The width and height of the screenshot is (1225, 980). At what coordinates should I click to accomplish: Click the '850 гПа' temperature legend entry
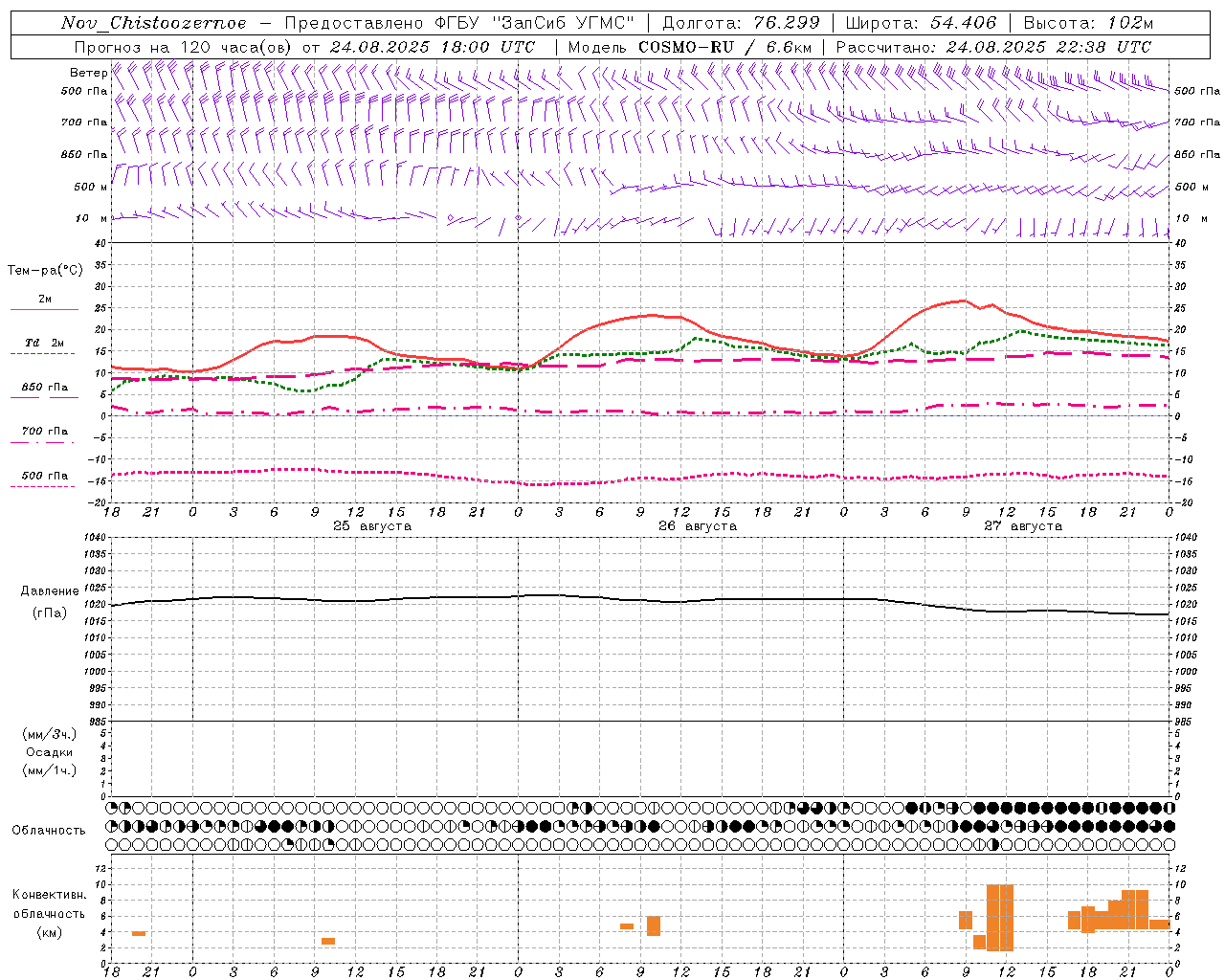tap(45, 388)
